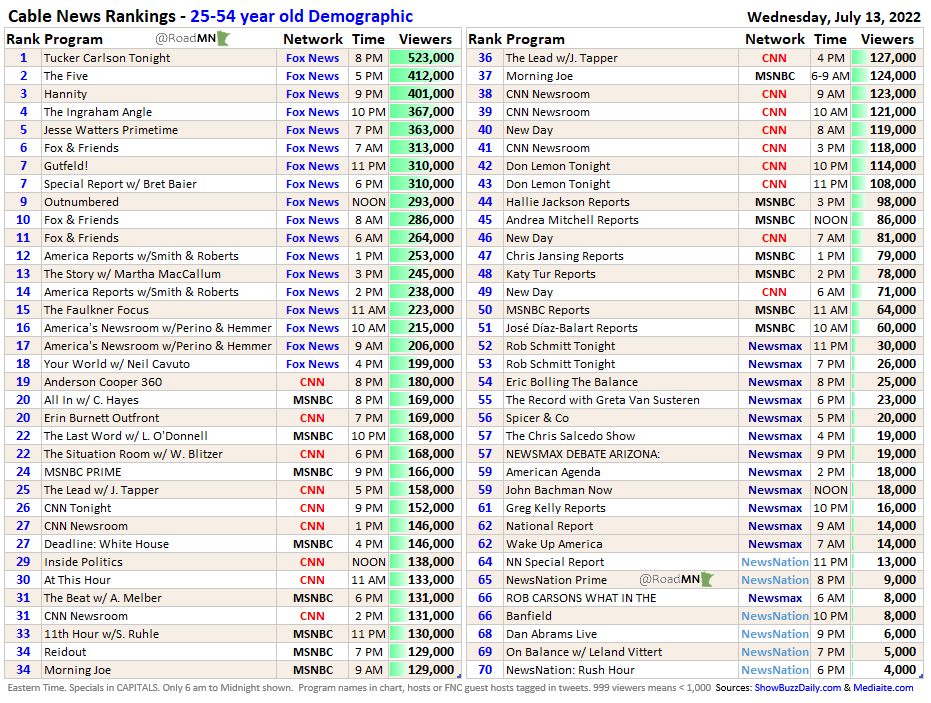Select 'Special Report w/ Bret Baier'
Viewport: 931px width, 703px height.
point(159,184)
